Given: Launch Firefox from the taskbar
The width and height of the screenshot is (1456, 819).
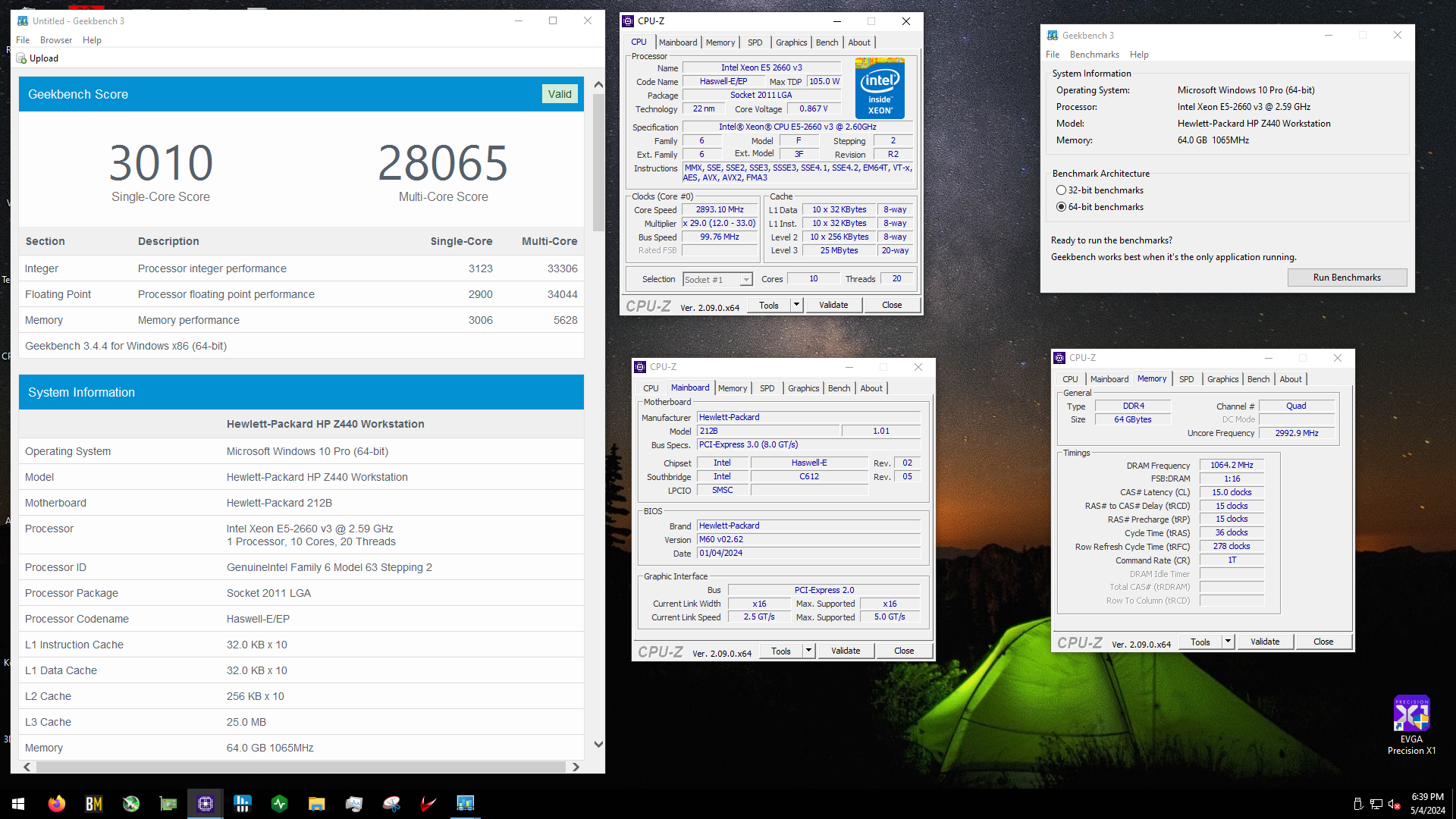Looking at the screenshot, I should 56,804.
